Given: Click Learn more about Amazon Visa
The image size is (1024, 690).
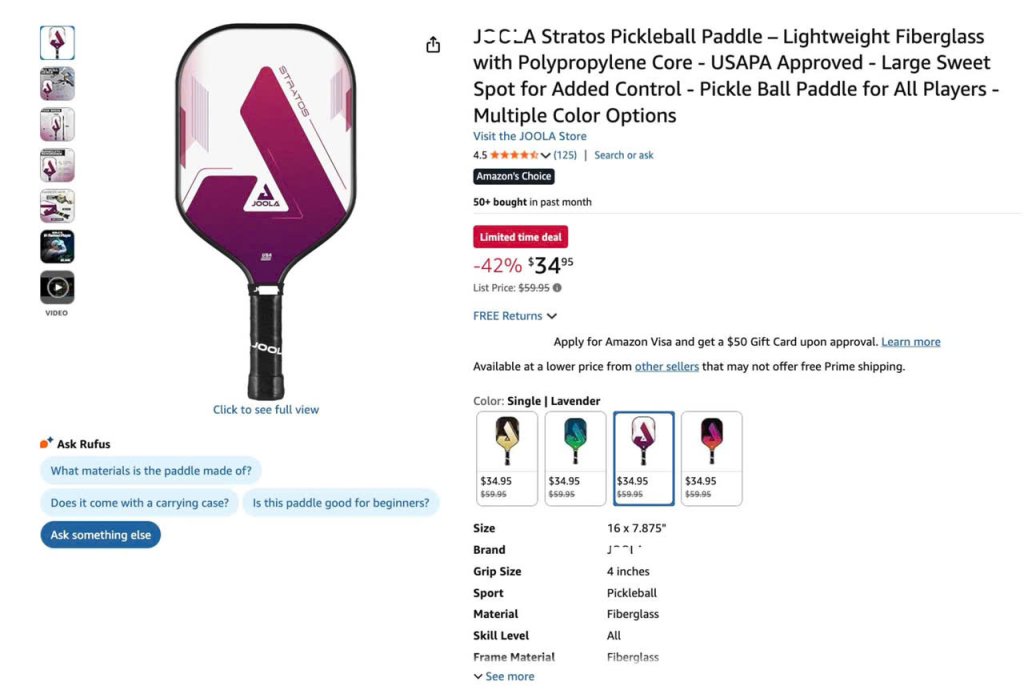Looking at the screenshot, I should click(x=911, y=342).
